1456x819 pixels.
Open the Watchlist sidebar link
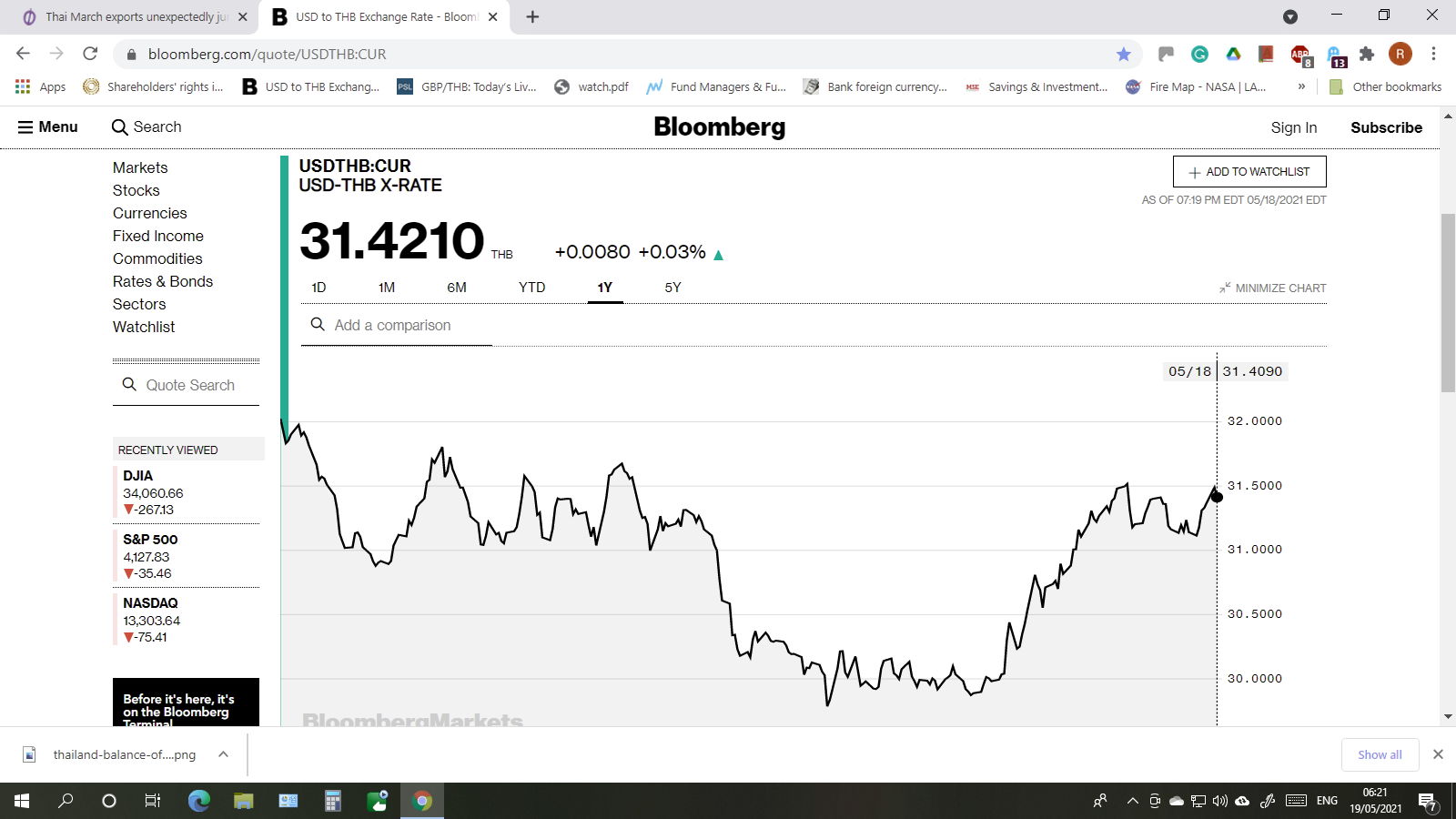(x=144, y=327)
